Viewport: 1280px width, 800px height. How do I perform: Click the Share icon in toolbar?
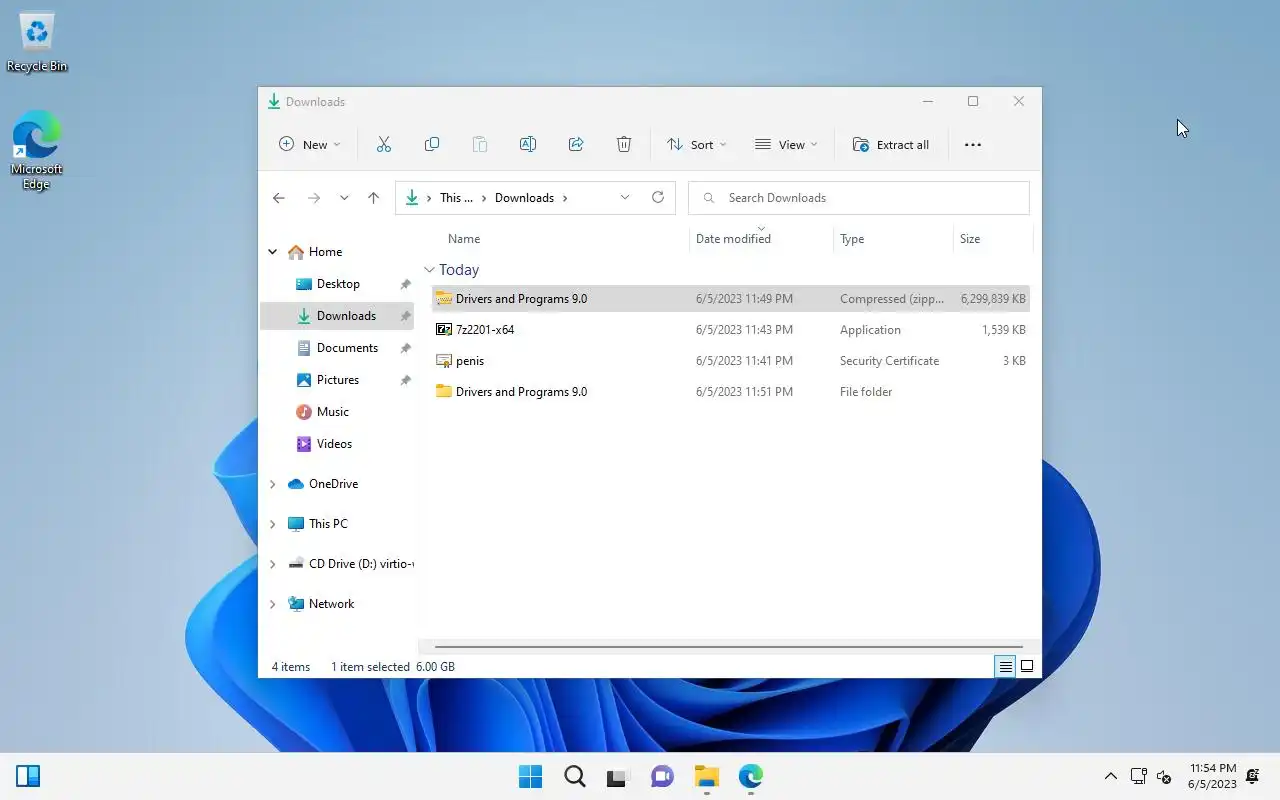tap(576, 145)
